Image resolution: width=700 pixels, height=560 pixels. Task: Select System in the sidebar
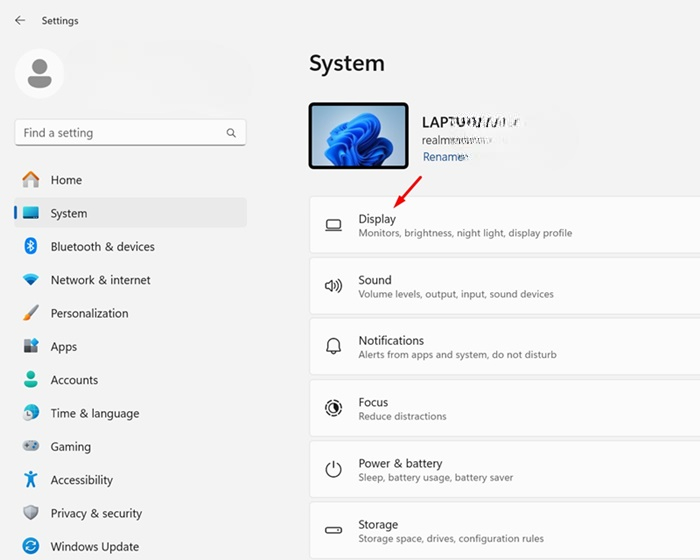point(130,213)
